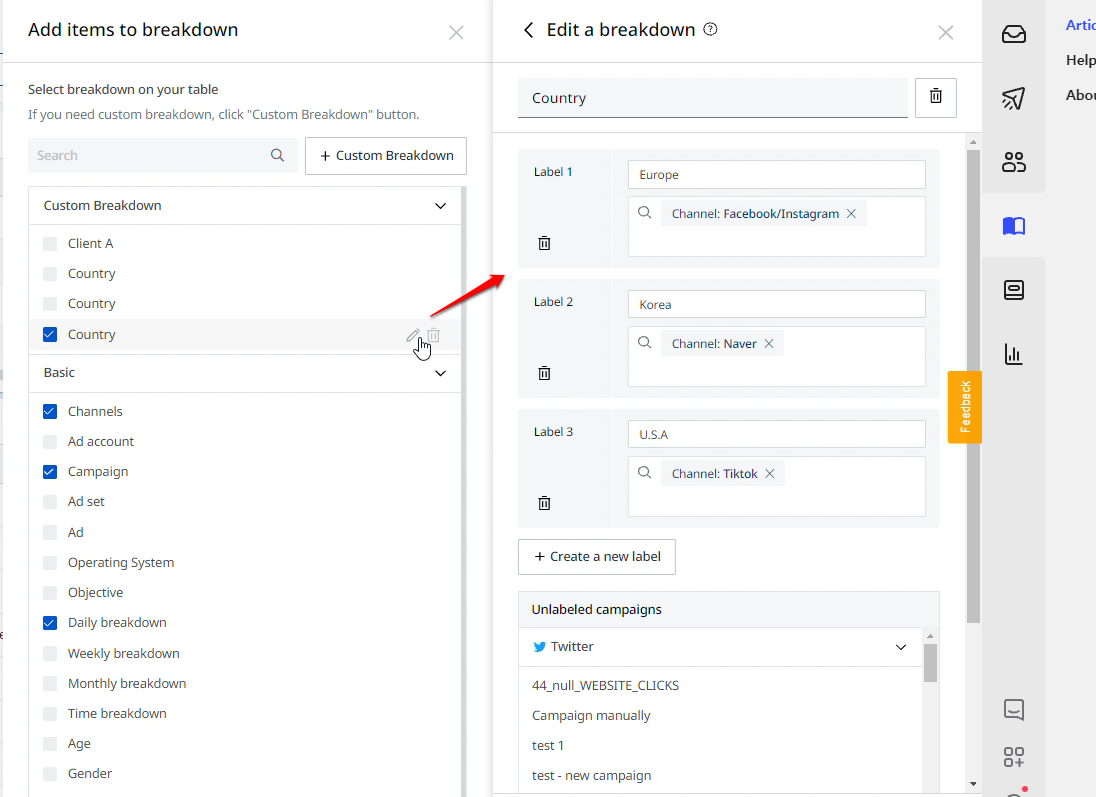Enable the Time breakdown checkbox
The width and height of the screenshot is (1096, 797).
point(50,714)
